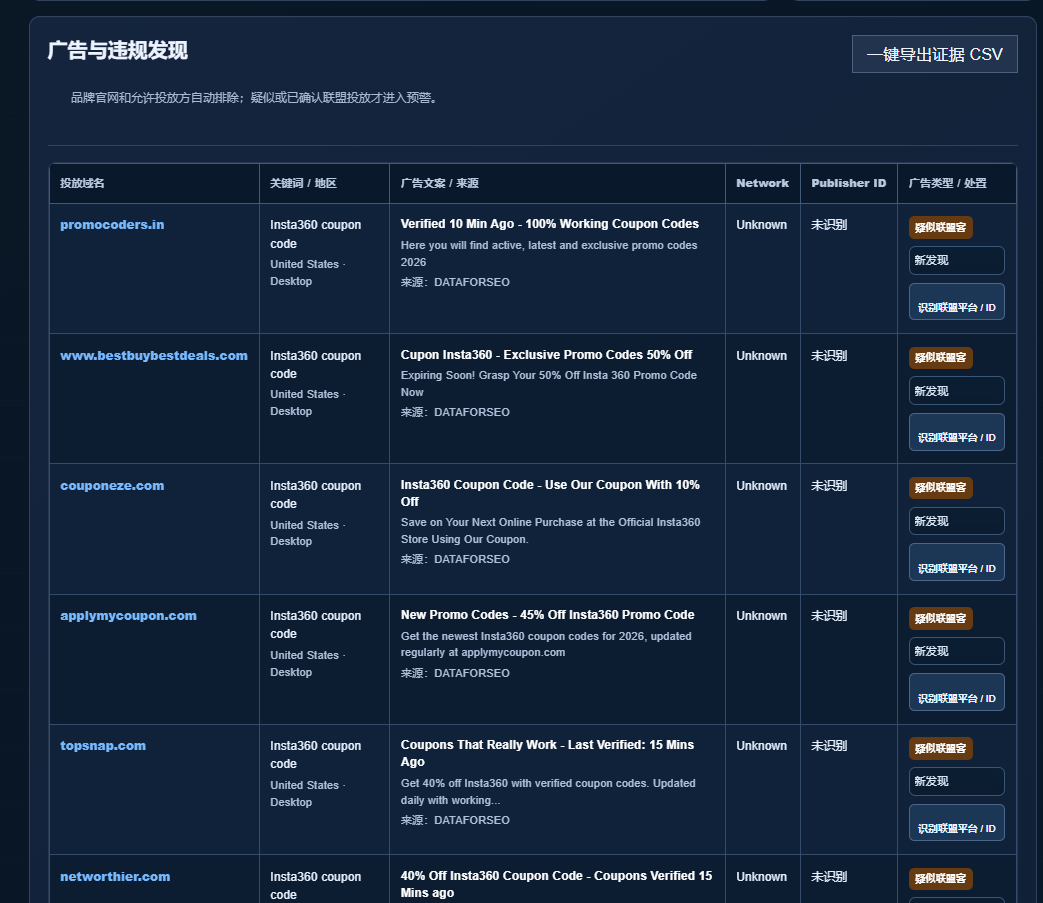Viewport: 1043px width, 903px height.
Task: Open the 新发现 status dropdown for topsnap.com
Action: [957, 781]
